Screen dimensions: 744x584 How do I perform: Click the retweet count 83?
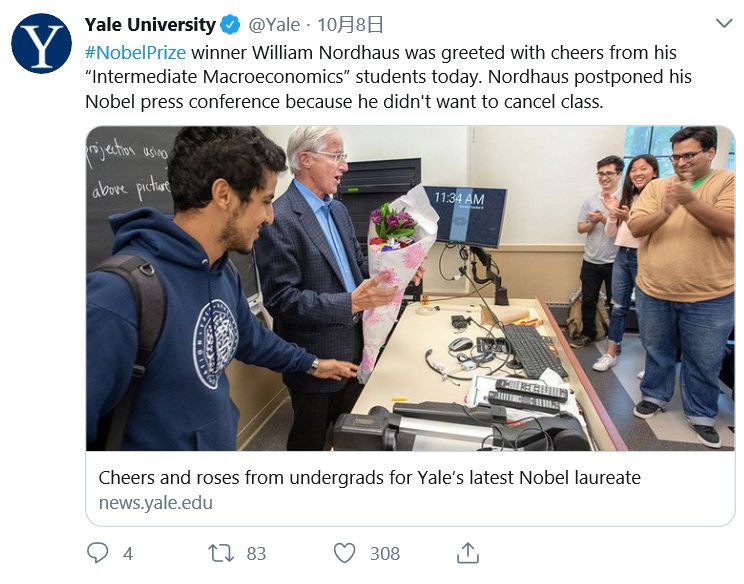256,554
